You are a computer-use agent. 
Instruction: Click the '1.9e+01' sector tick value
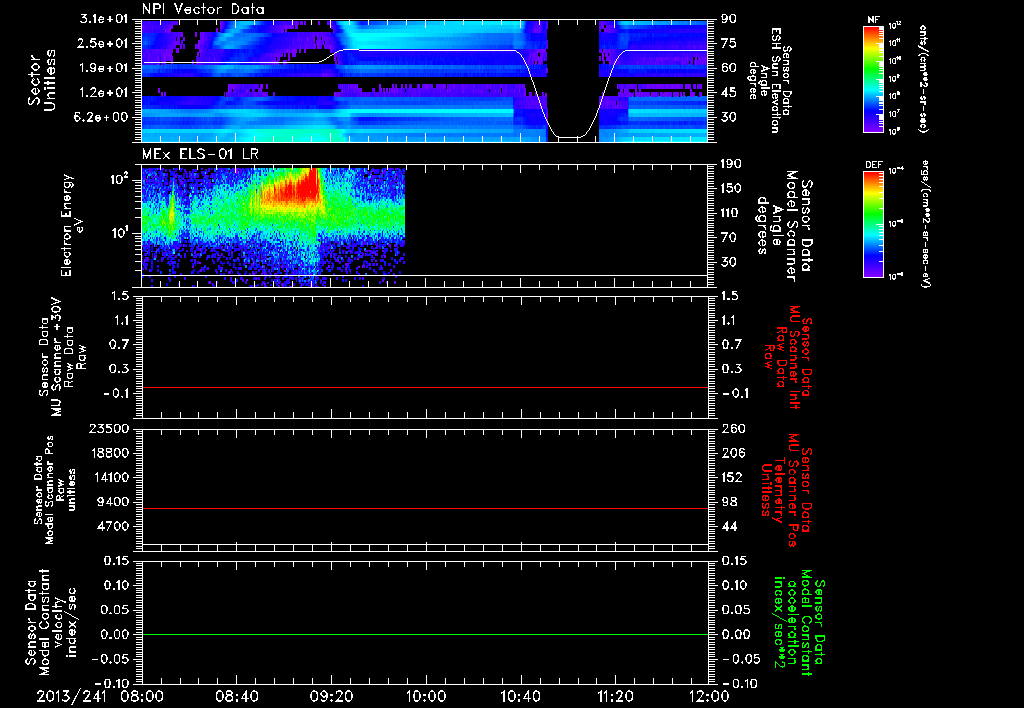click(104, 68)
